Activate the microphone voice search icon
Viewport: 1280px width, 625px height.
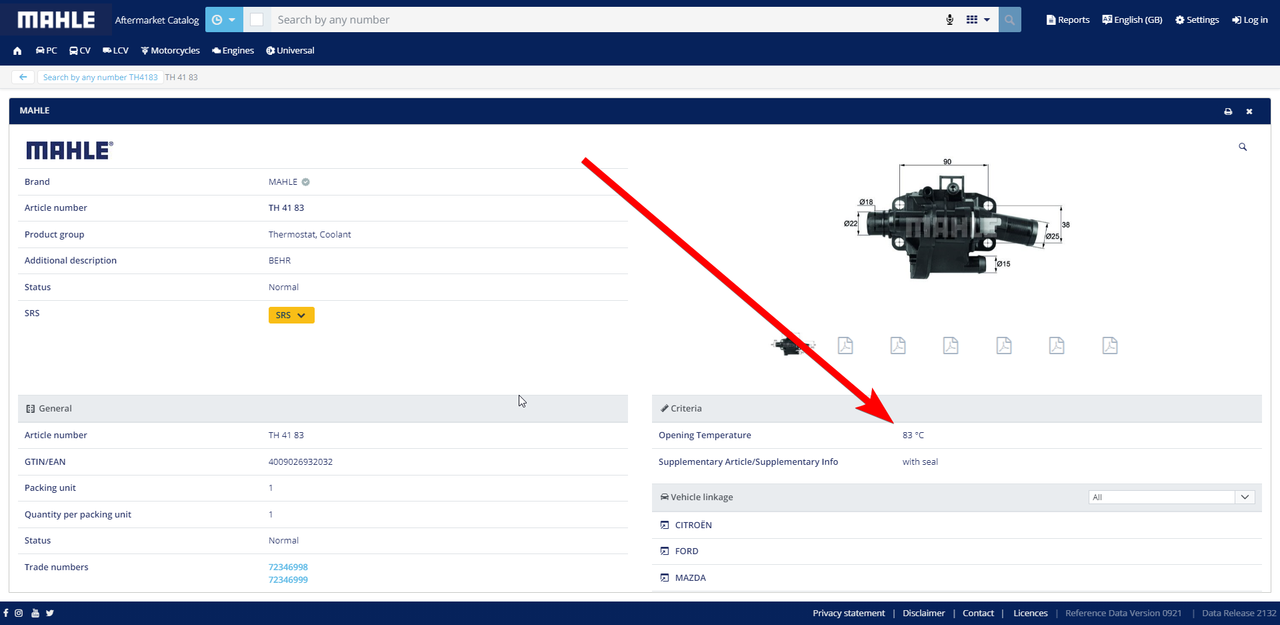tap(950, 19)
